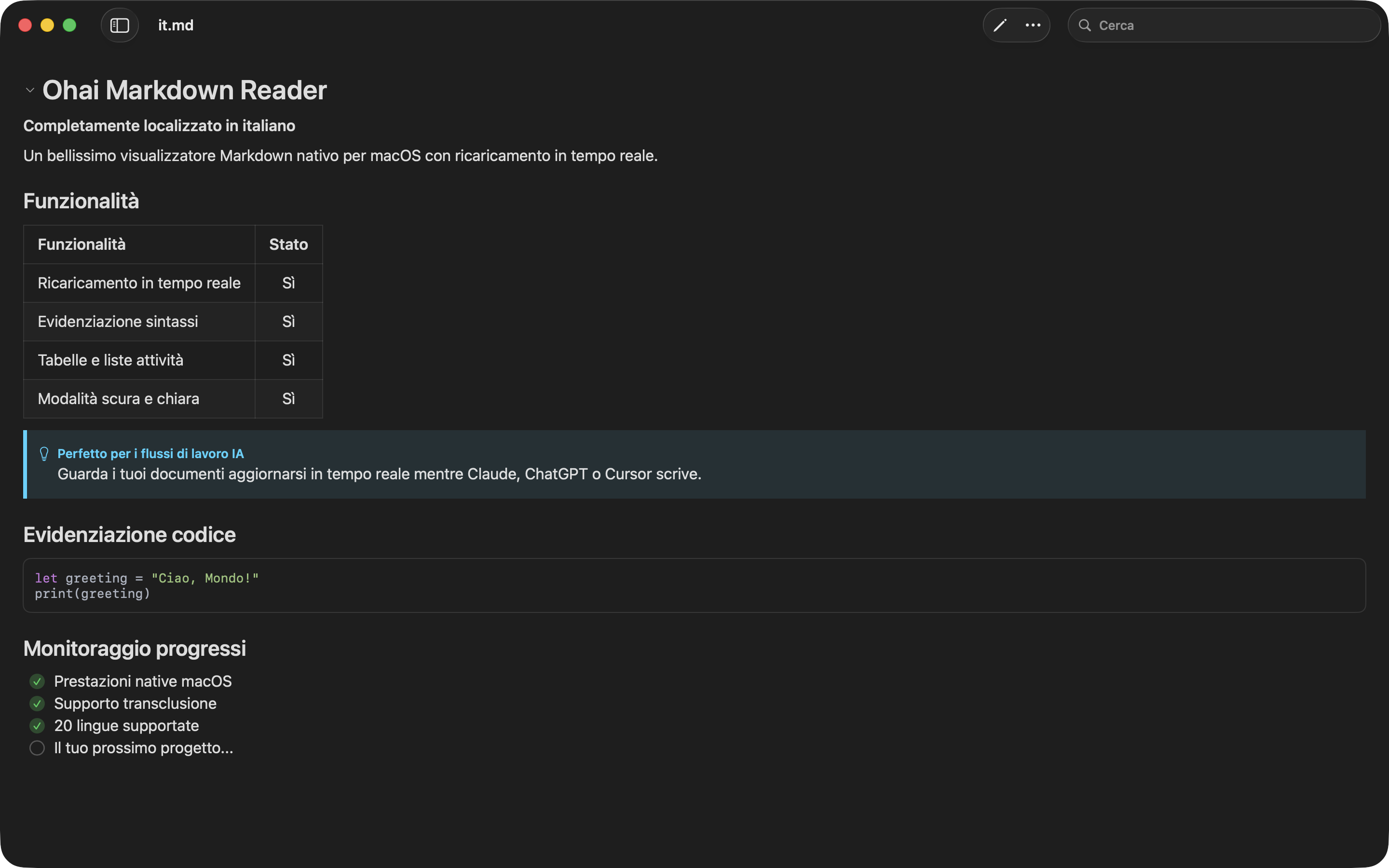Screen dimensions: 1389x868
Task: Click the 'Stato' table column header
Action: tap(288, 244)
